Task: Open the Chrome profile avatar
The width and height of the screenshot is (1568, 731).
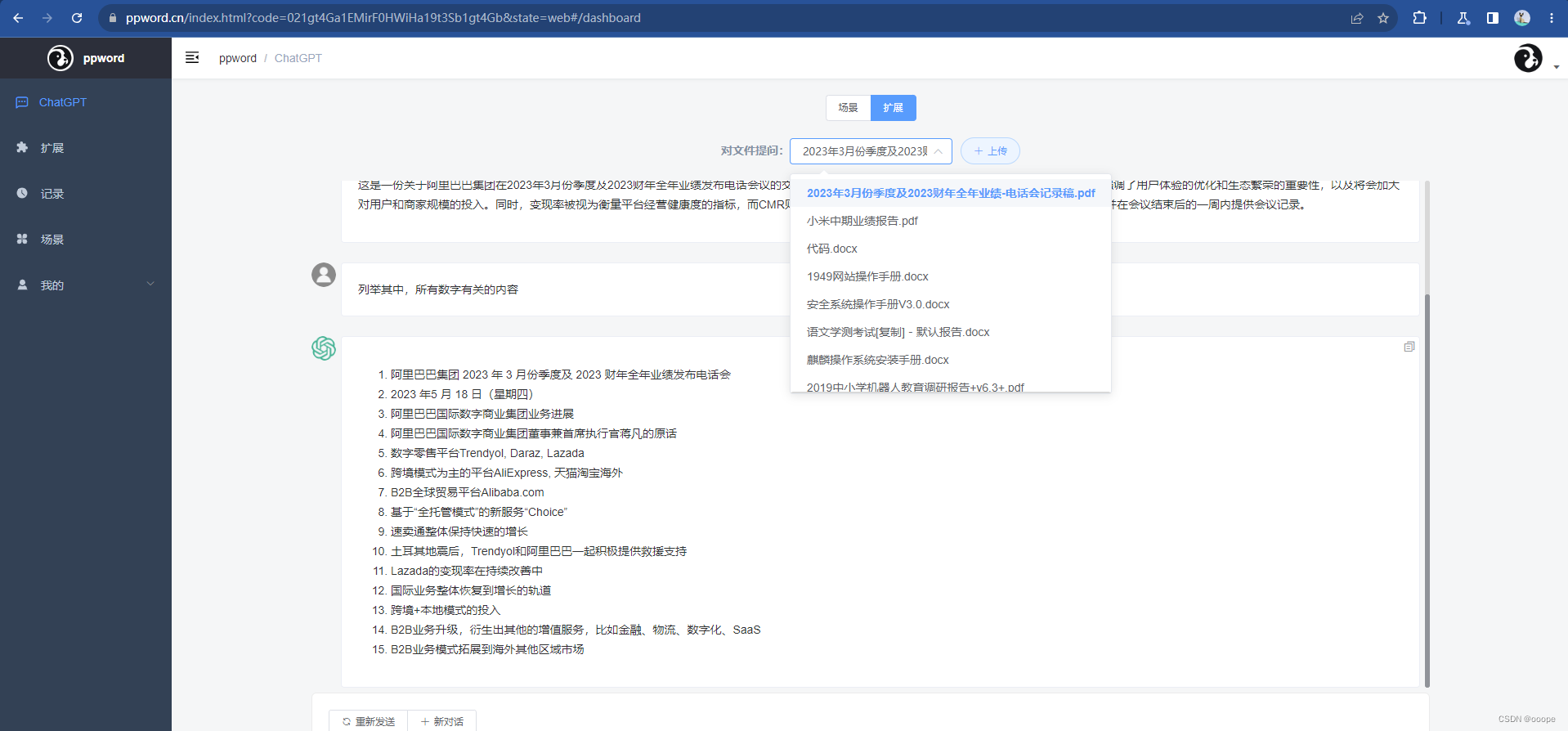Action: (x=1522, y=18)
